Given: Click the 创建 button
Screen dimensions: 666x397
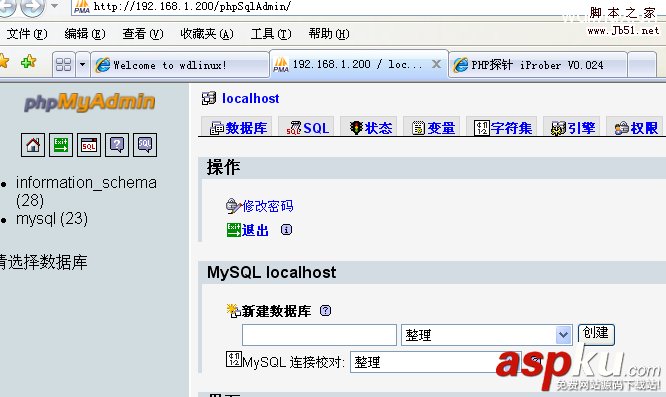Looking at the screenshot, I should click(x=596, y=334).
